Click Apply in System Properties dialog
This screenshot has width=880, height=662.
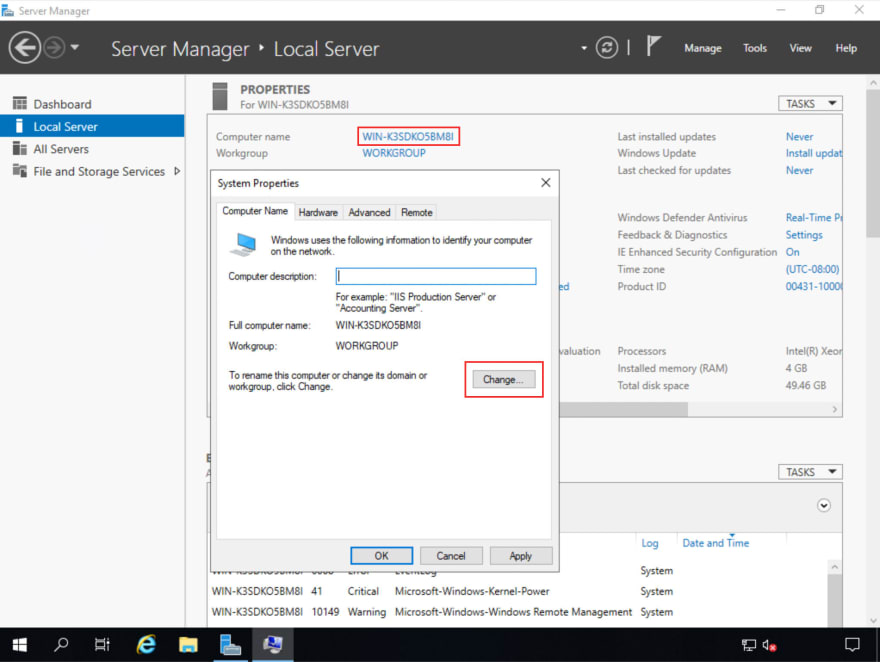(x=520, y=556)
